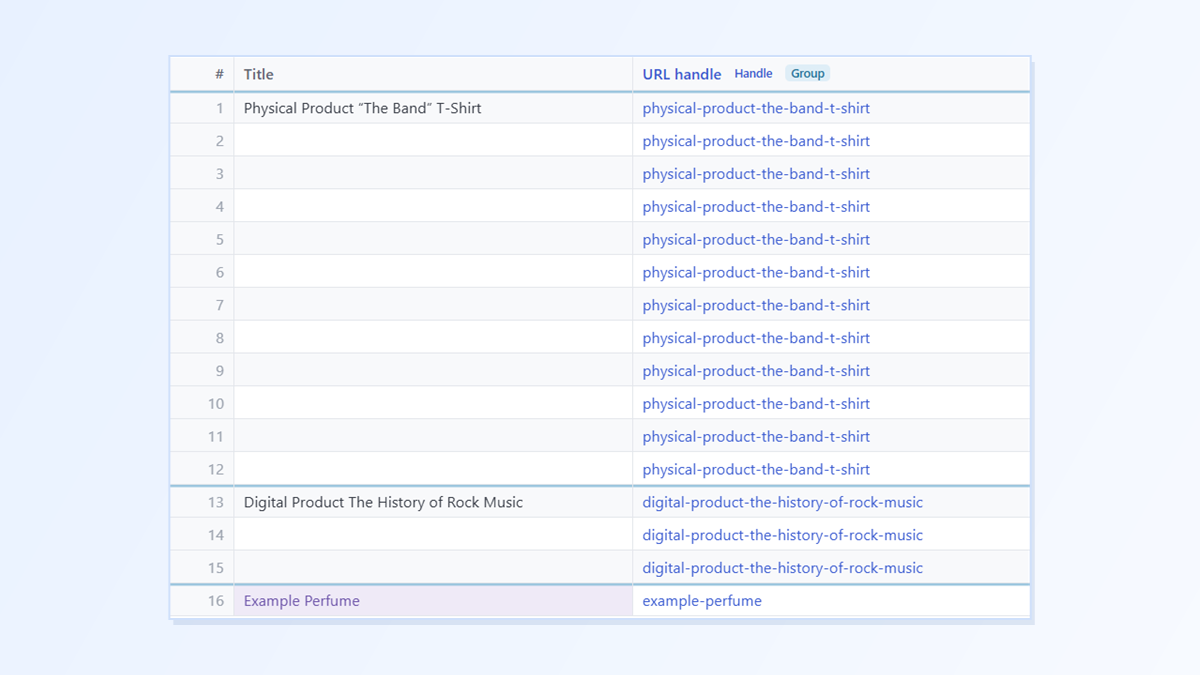Viewport: 1200px width, 675px height.
Task: Click the Handle tag in header
Action: (x=753, y=74)
